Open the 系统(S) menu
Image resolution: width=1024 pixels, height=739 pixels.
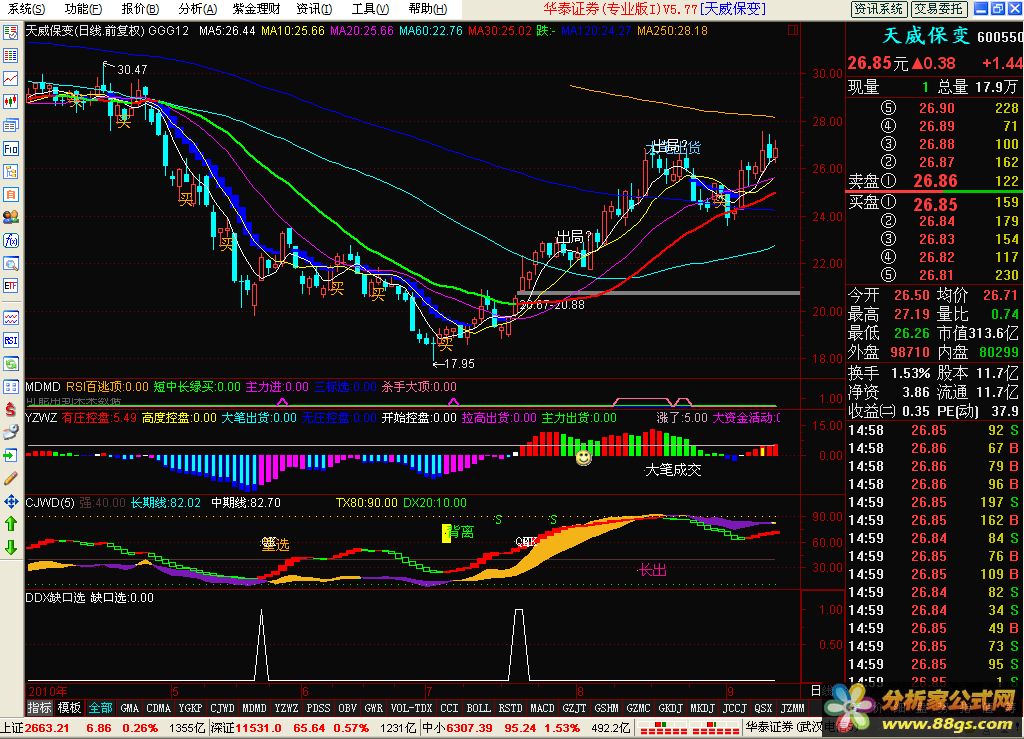26,8
